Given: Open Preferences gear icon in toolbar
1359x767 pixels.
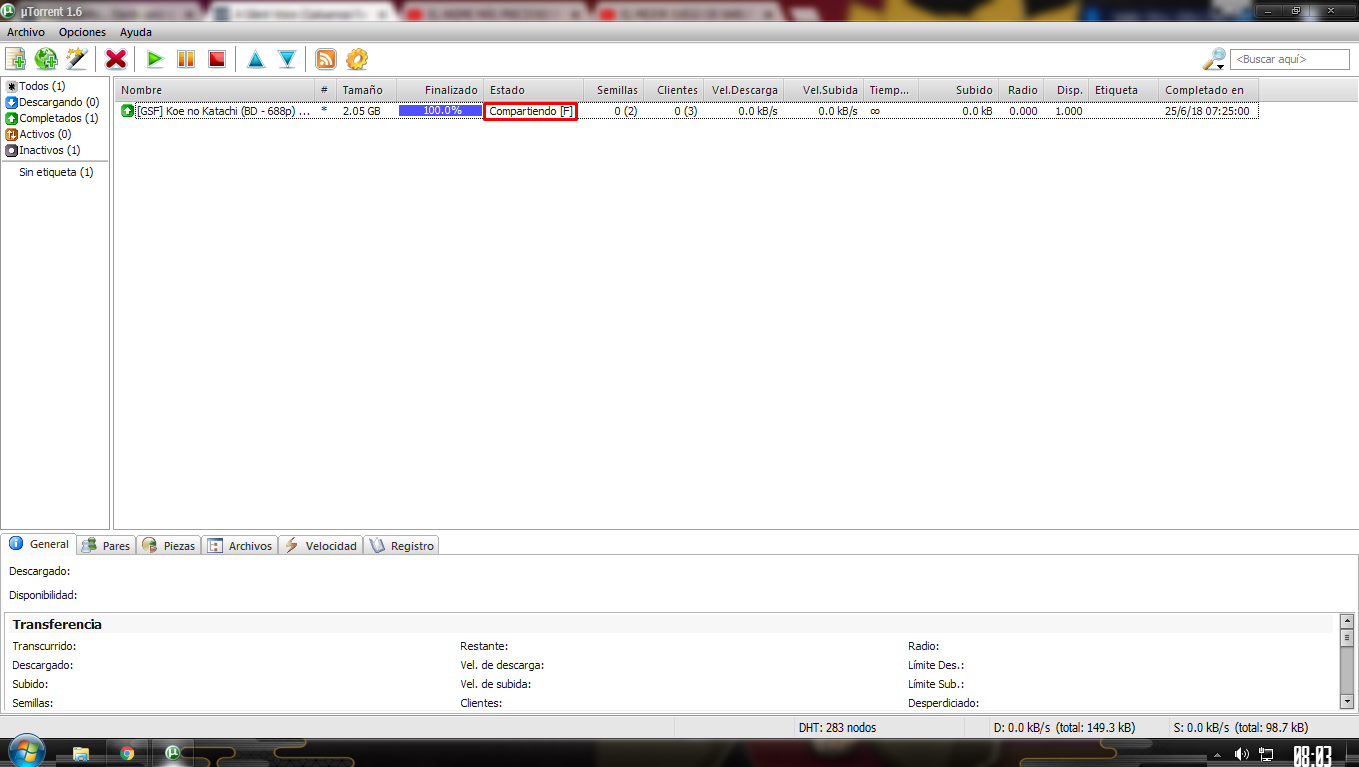Looking at the screenshot, I should click(x=357, y=59).
